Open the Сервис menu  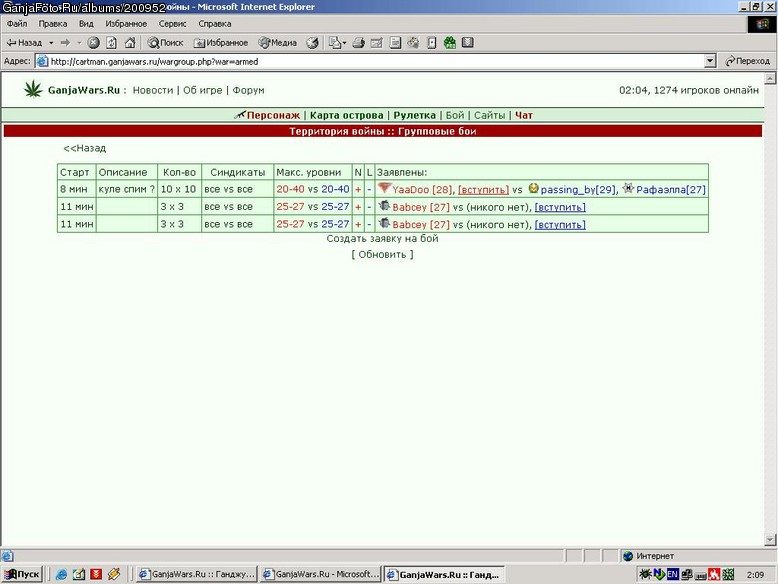coord(172,23)
